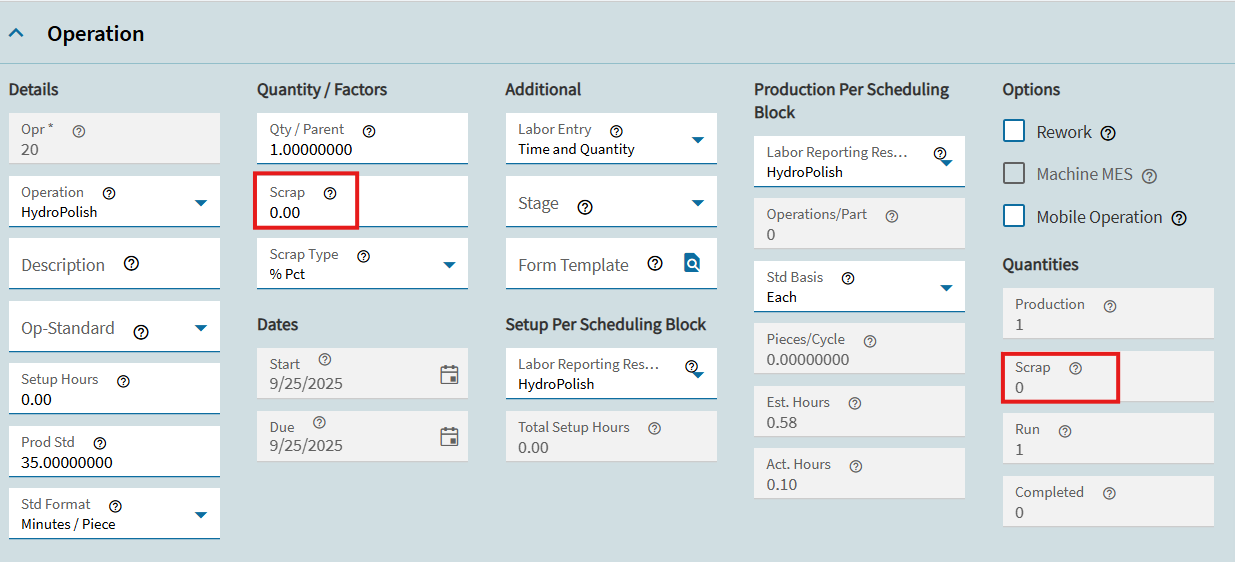The height and width of the screenshot is (562, 1235).
Task: Open the Std Format dropdown
Action: pyautogui.click(x=201, y=515)
